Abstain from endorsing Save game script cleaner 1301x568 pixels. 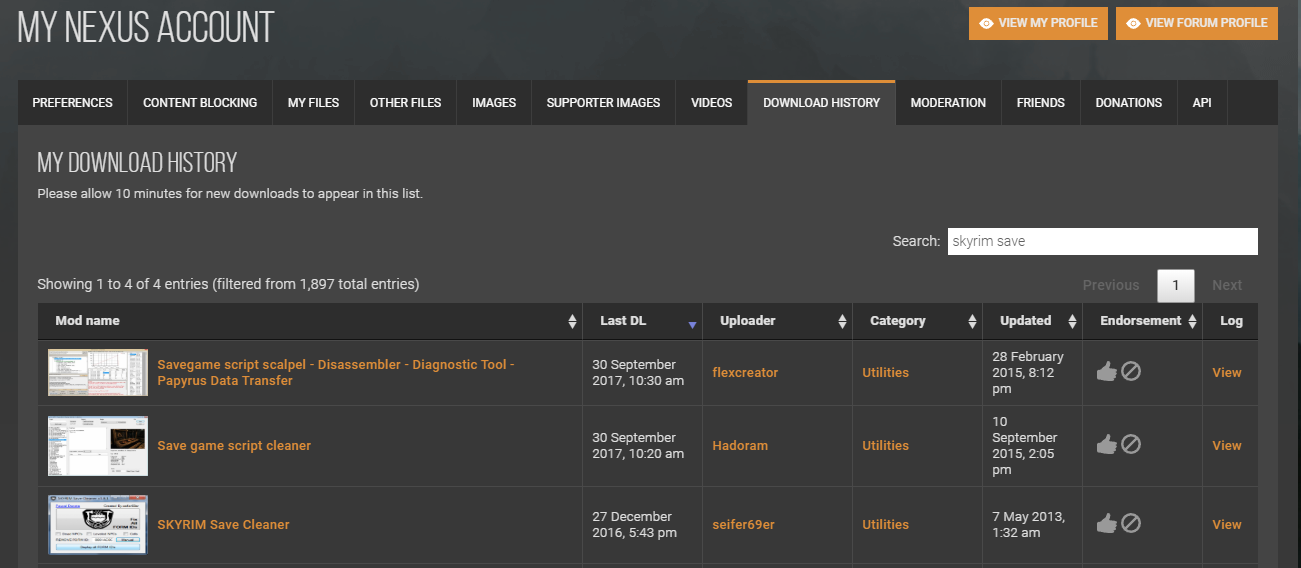pos(1131,445)
